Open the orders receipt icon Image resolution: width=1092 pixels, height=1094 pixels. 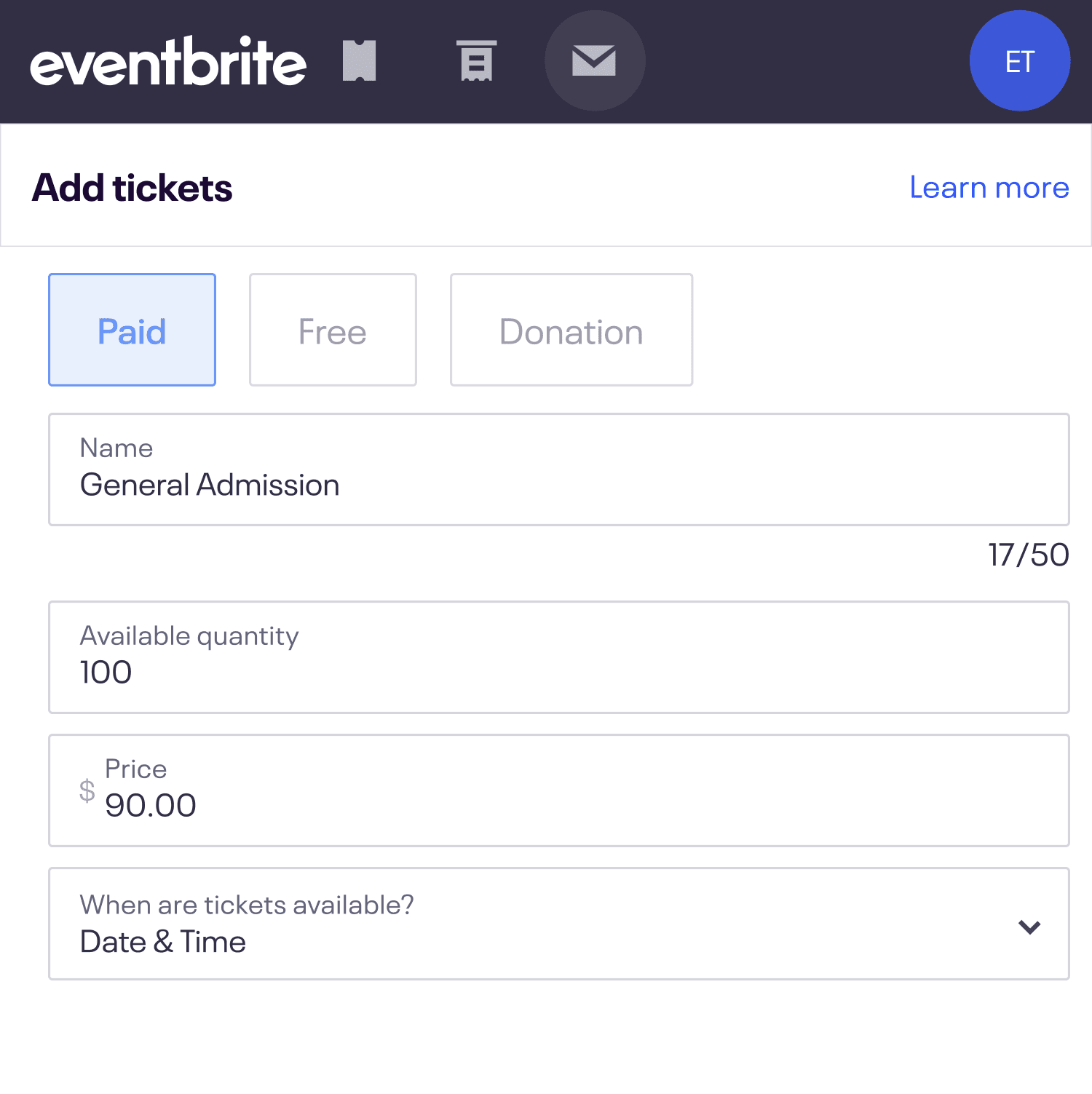coord(476,61)
